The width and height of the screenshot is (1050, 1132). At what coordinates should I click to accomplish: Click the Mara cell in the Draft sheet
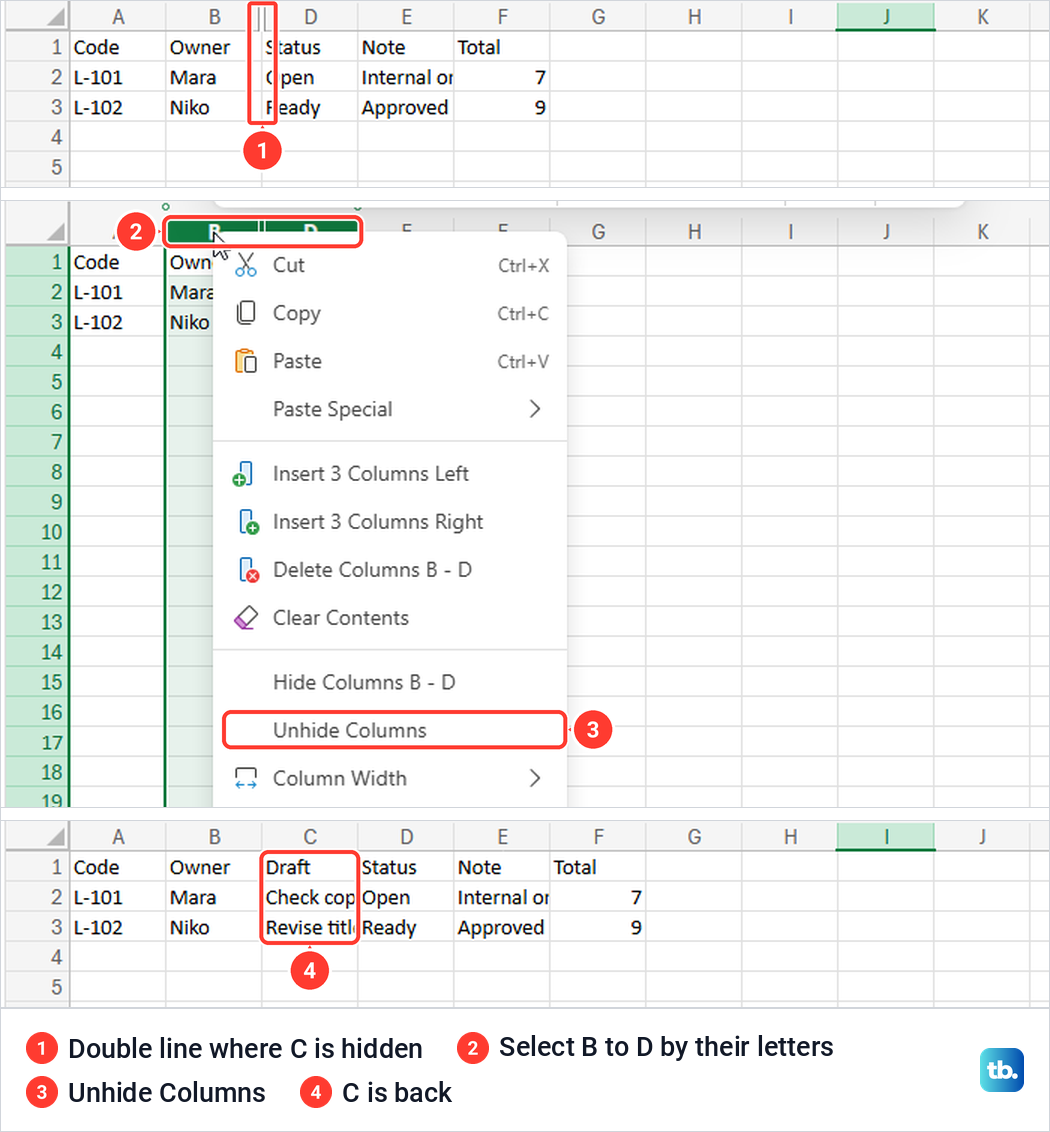(214, 897)
